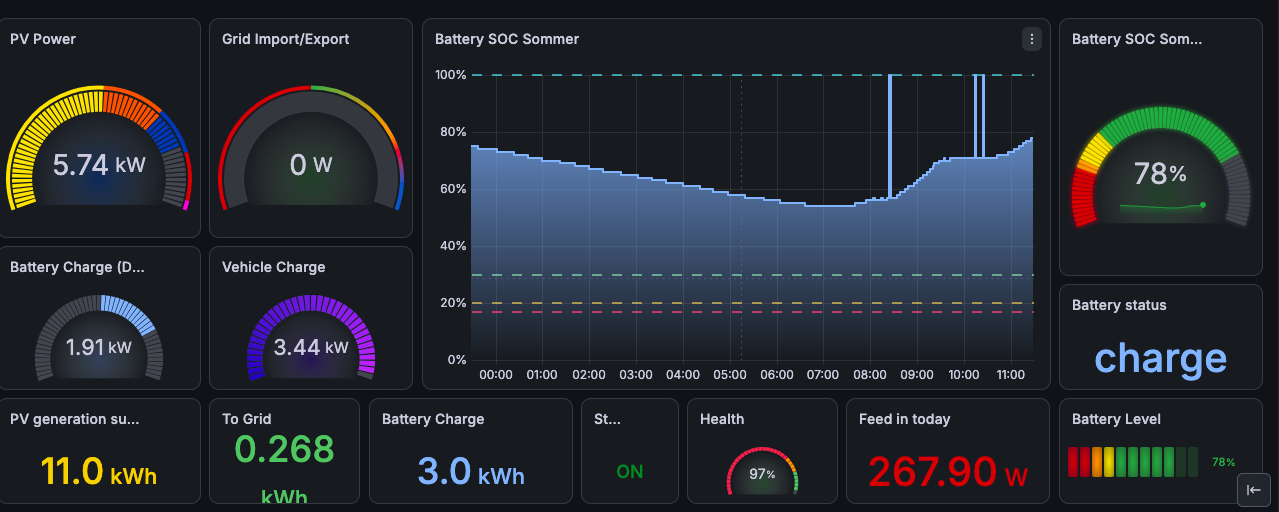Open the PV Power panel title
Image resolution: width=1279 pixels, height=512 pixels.
pyautogui.click(x=43, y=39)
